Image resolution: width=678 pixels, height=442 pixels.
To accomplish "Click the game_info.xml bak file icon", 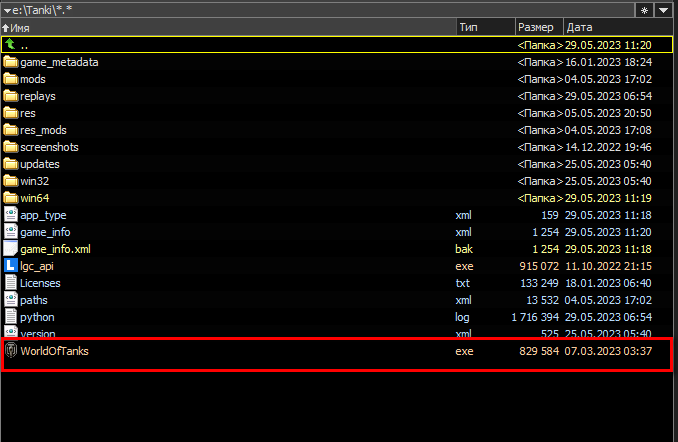I will (10, 249).
